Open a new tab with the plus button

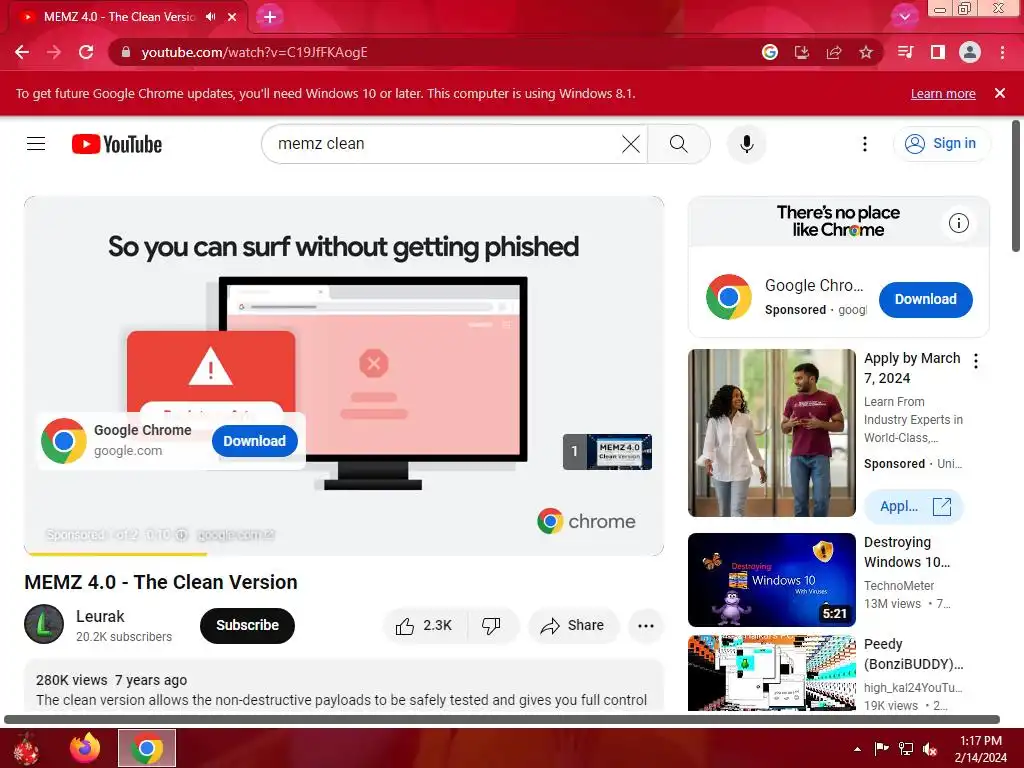[270, 17]
